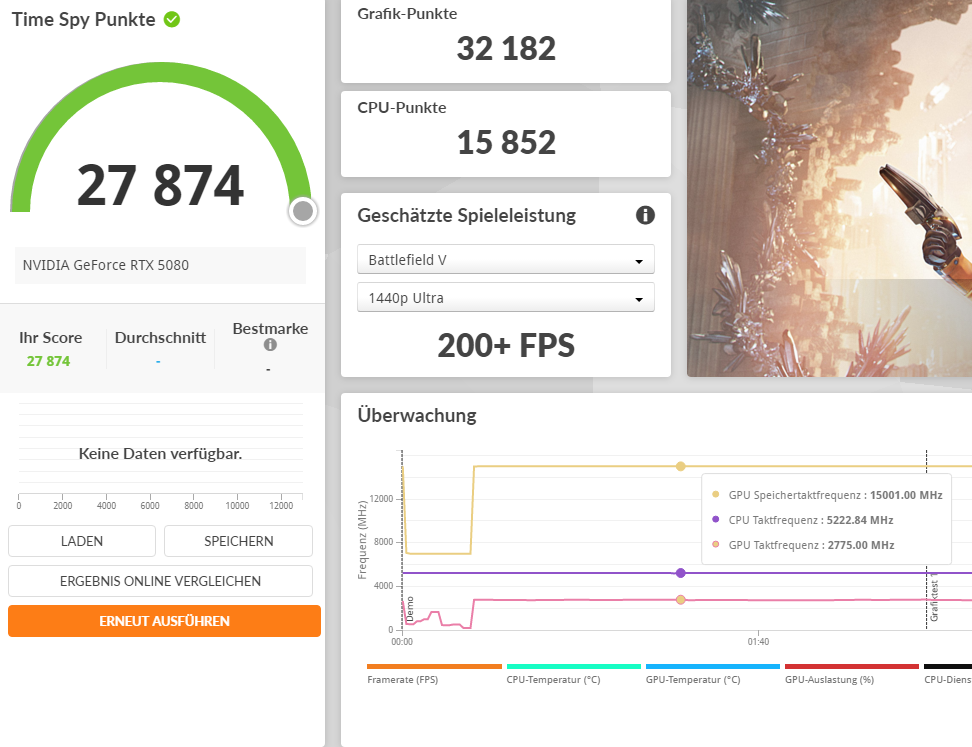Click CPU Taktfrequenz 5222.84 MHz tooltip entry

(x=803, y=520)
